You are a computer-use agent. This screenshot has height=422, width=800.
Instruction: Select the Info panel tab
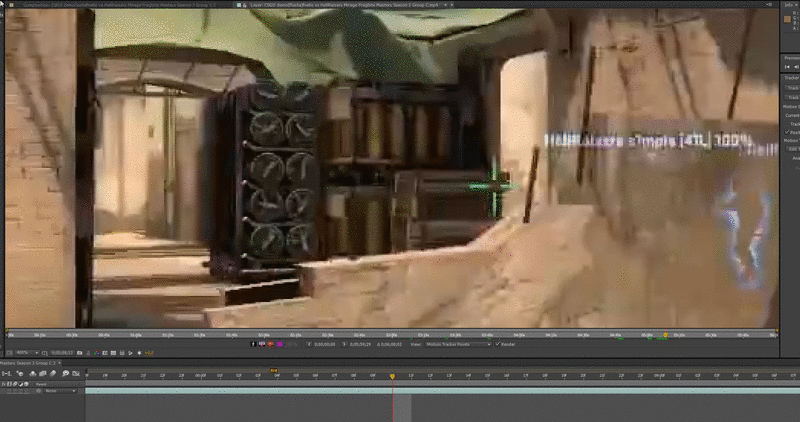coord(789,5)
